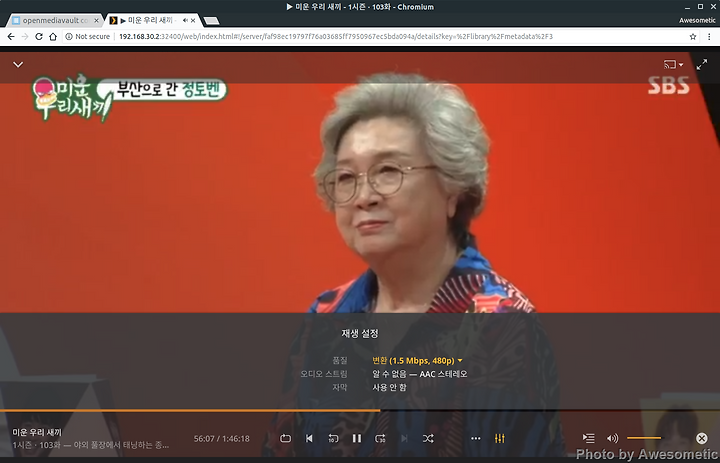
Task: Skip forward 30 seconds
Action: tap(380, 439)
